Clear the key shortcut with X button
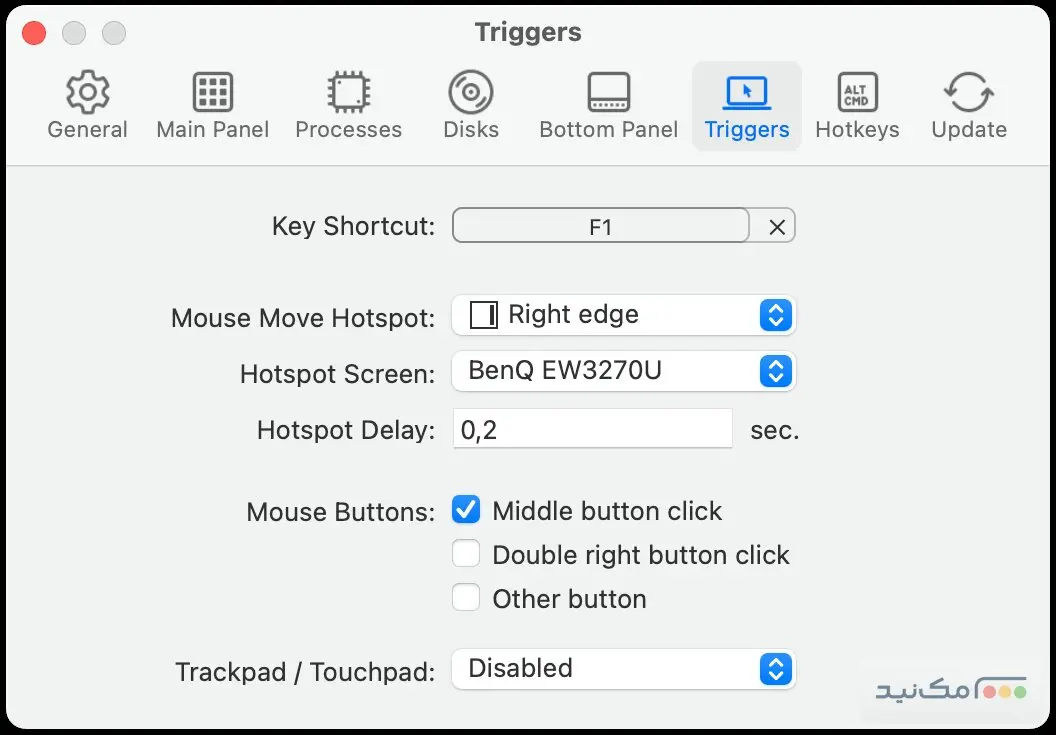Screen dimensions: 1056x735 tap(776, 227)
